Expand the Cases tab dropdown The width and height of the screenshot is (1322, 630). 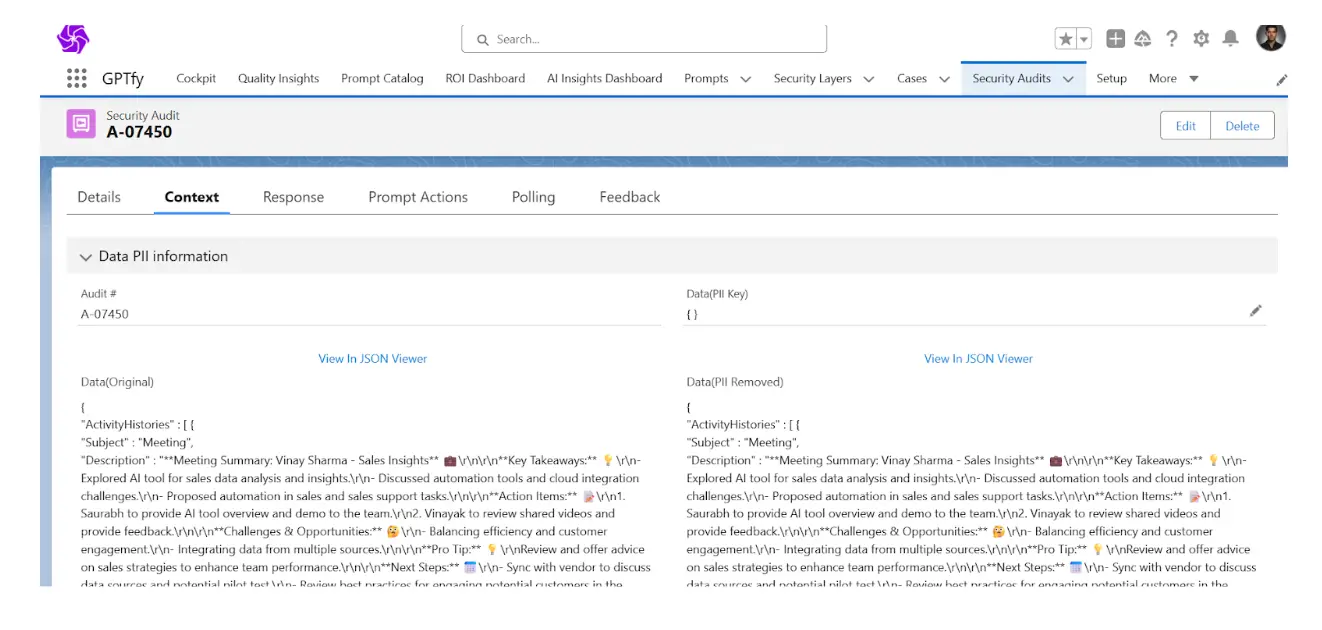click(x=943, y=78)
